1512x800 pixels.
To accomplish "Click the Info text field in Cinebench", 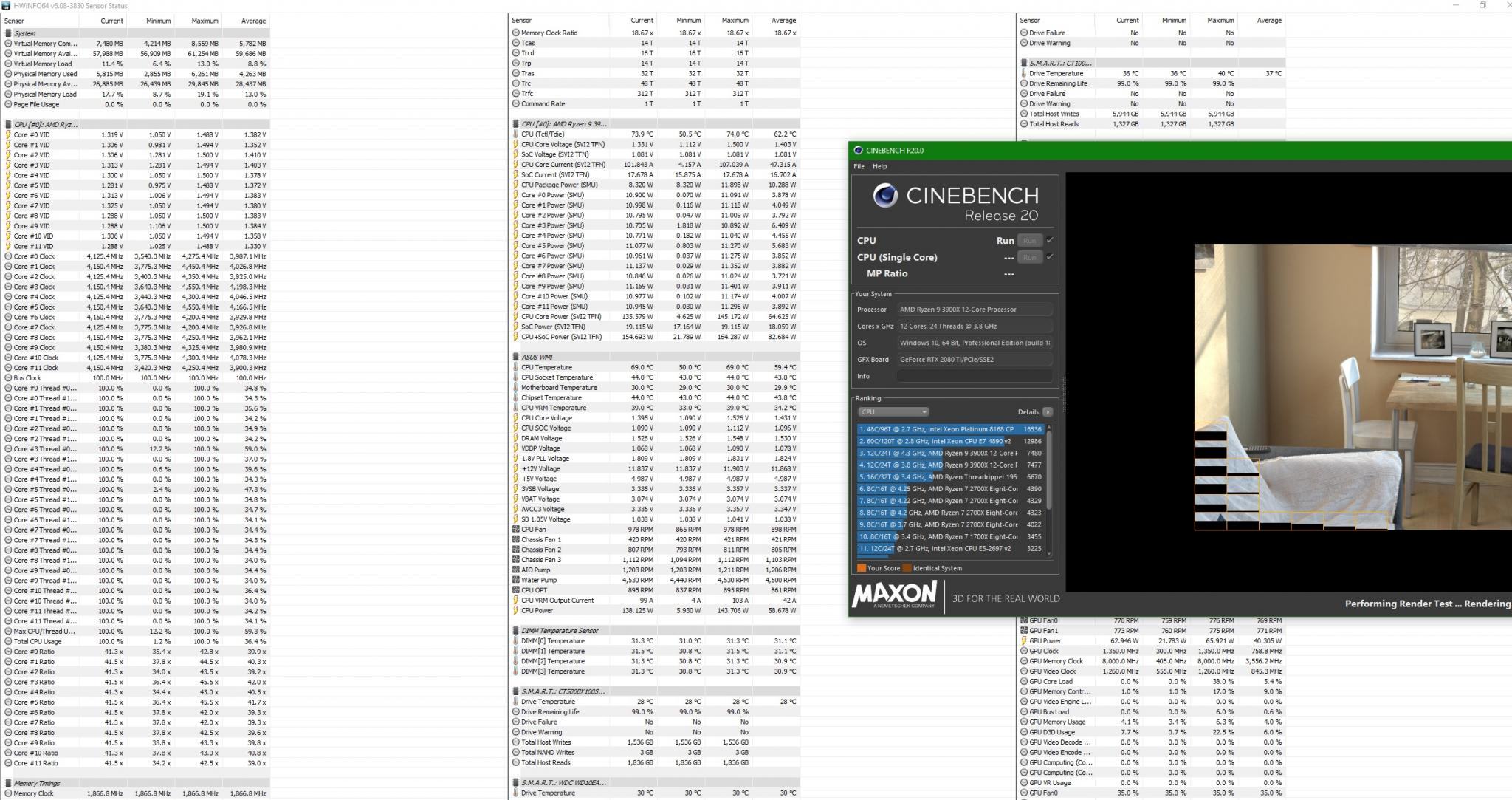I will click(x=975, y=376).
